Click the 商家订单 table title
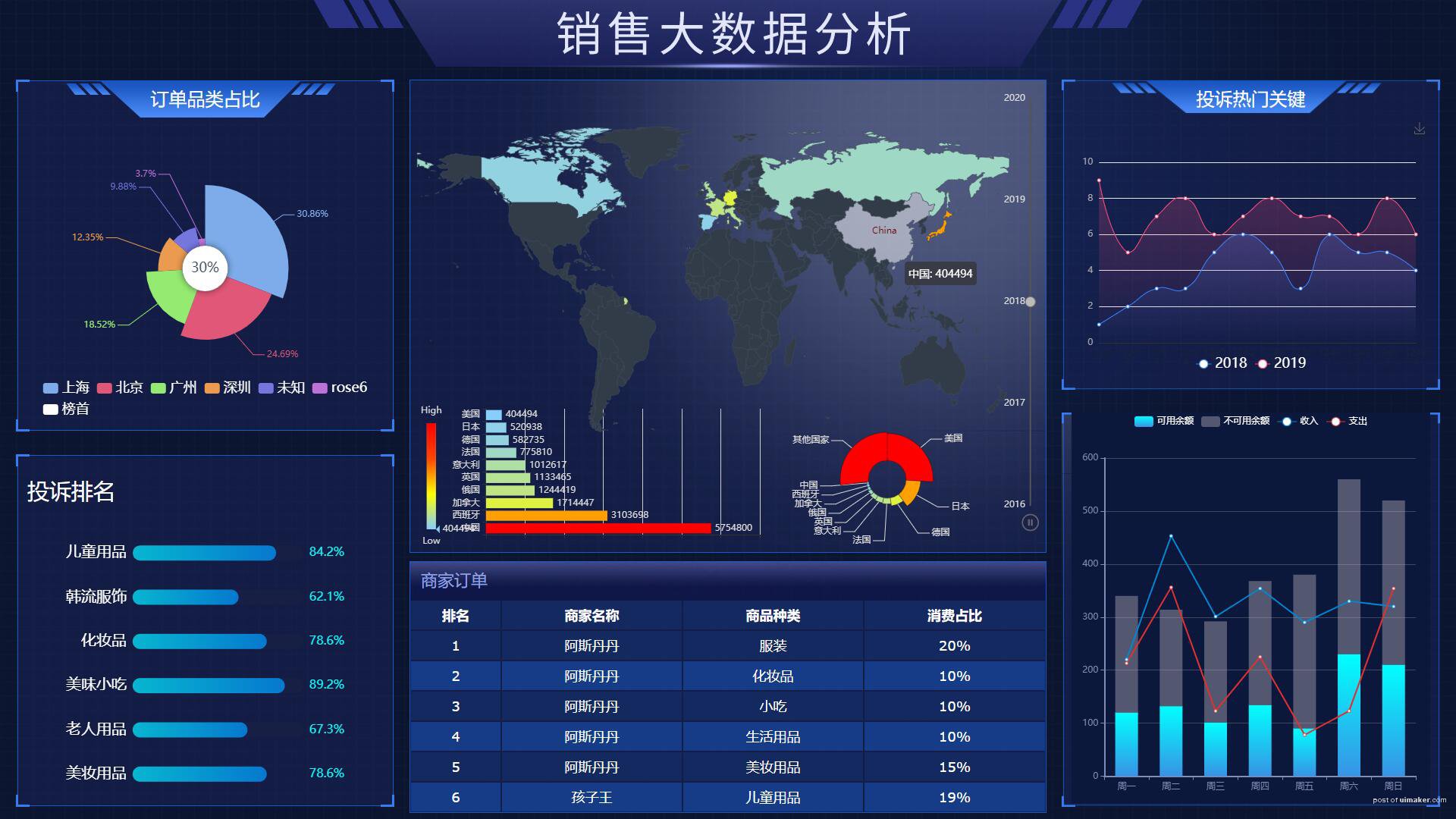This screenshot has height=819, width=1456. [x=454, y=581]
